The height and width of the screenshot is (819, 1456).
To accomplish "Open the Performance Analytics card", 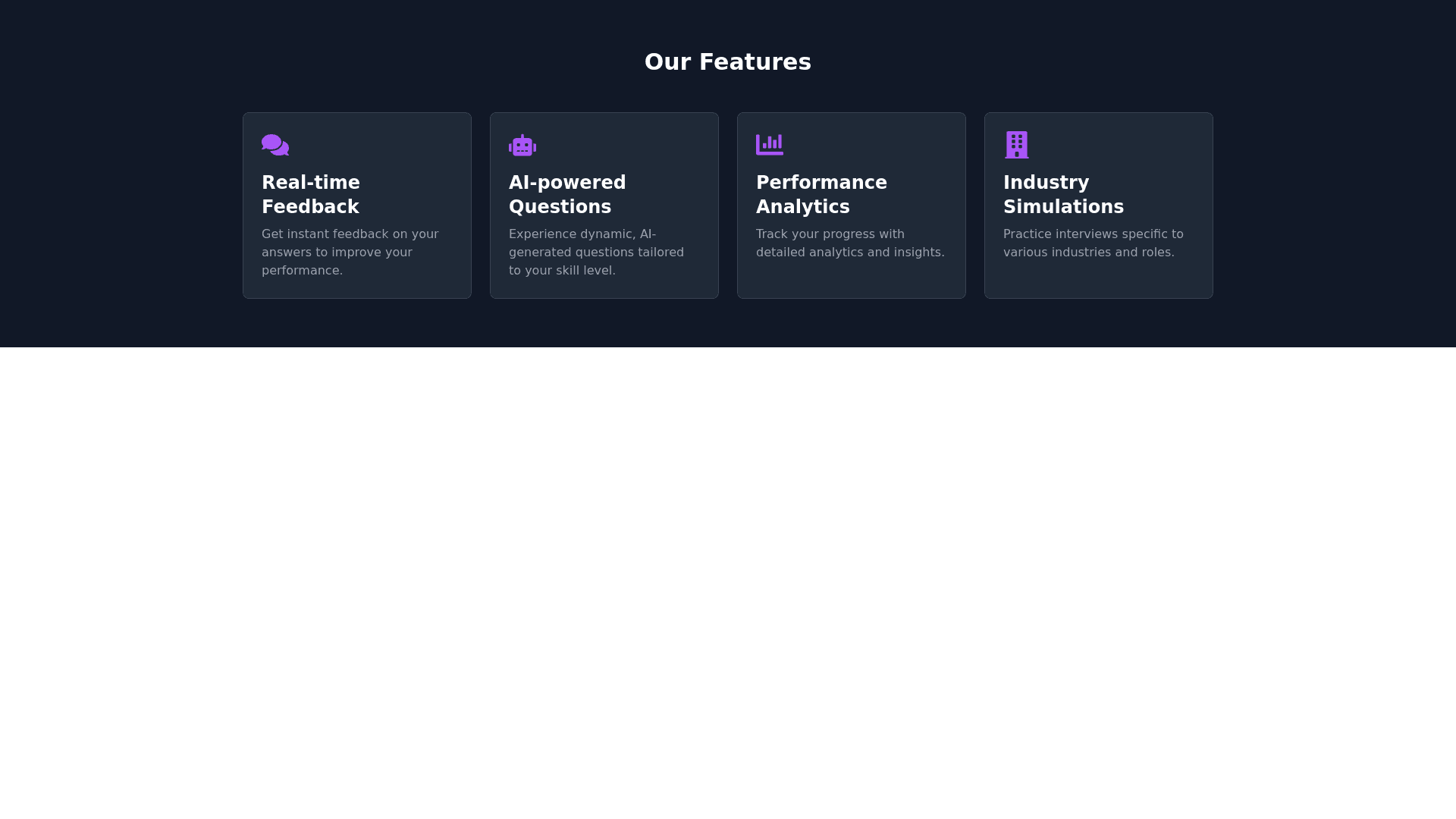I will [851, 205].
